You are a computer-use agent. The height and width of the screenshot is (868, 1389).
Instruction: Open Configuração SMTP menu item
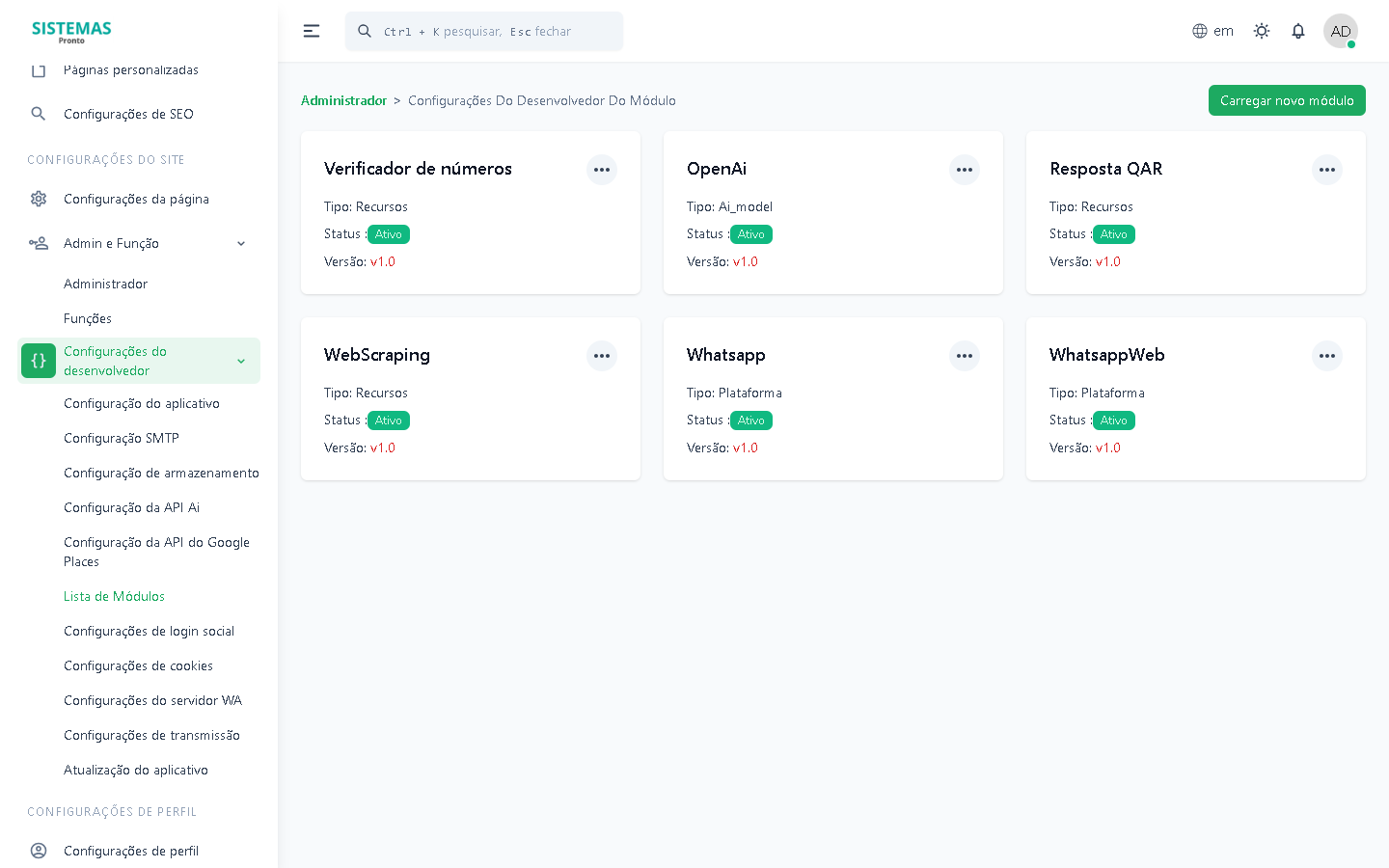point(122,438)
